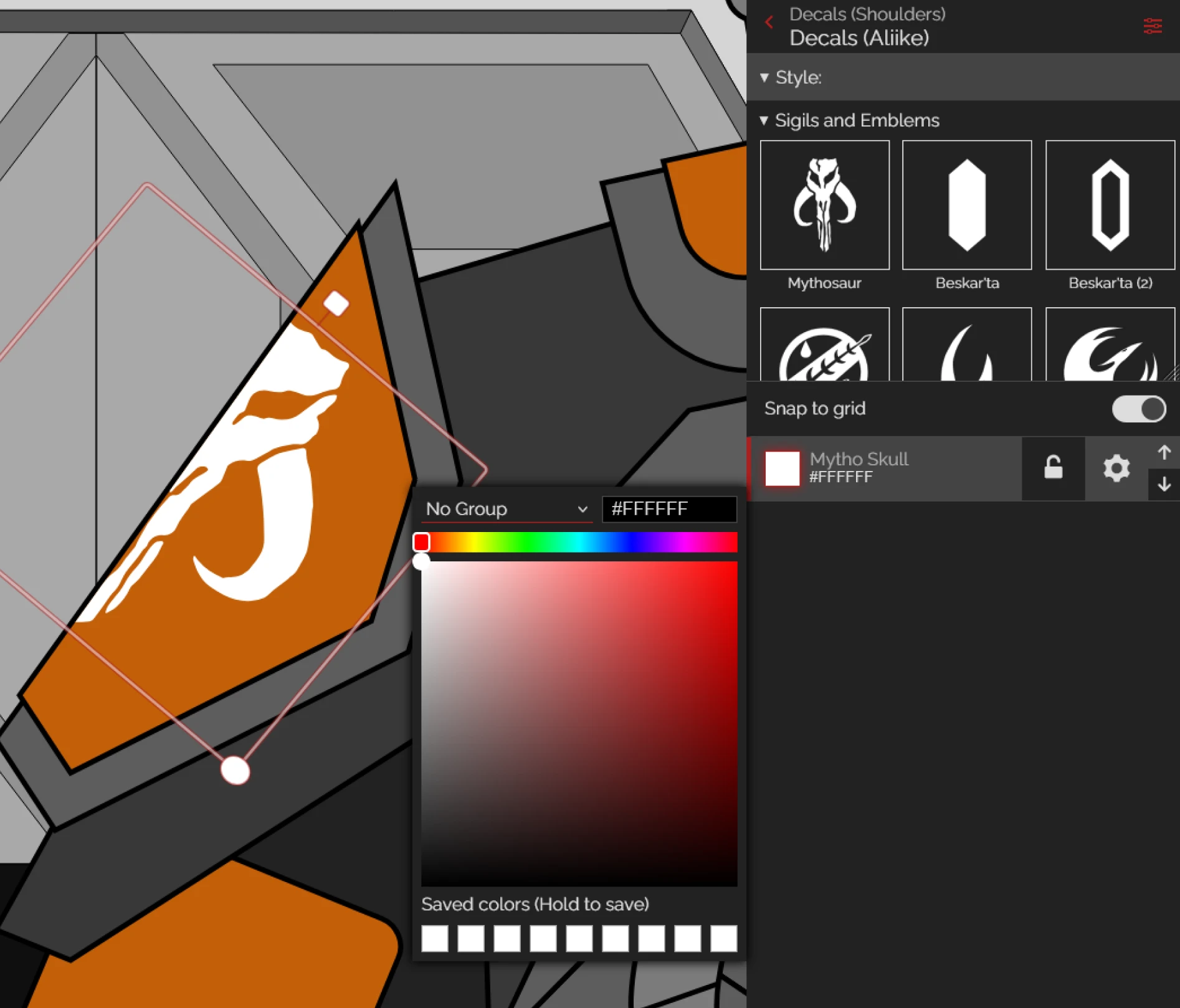Click the rainbow hue slider bar
The width and height of the screenshot is (1180, 1008).
(579, 542)
